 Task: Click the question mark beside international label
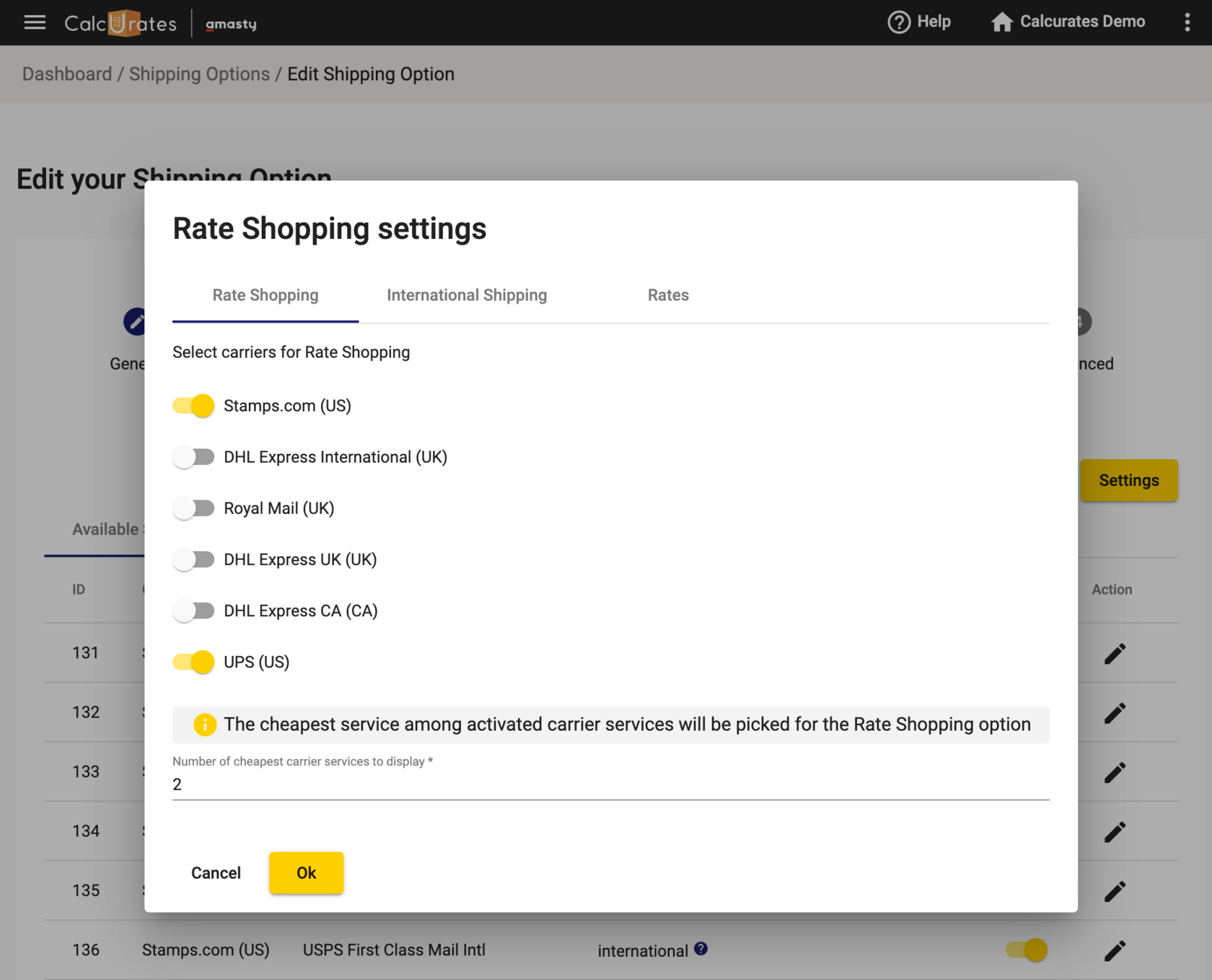[701, 949]
